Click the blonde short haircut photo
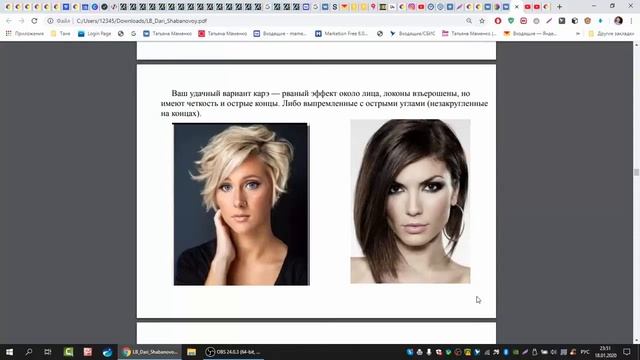The image size is (640, 360). click(x=242, y=204)
